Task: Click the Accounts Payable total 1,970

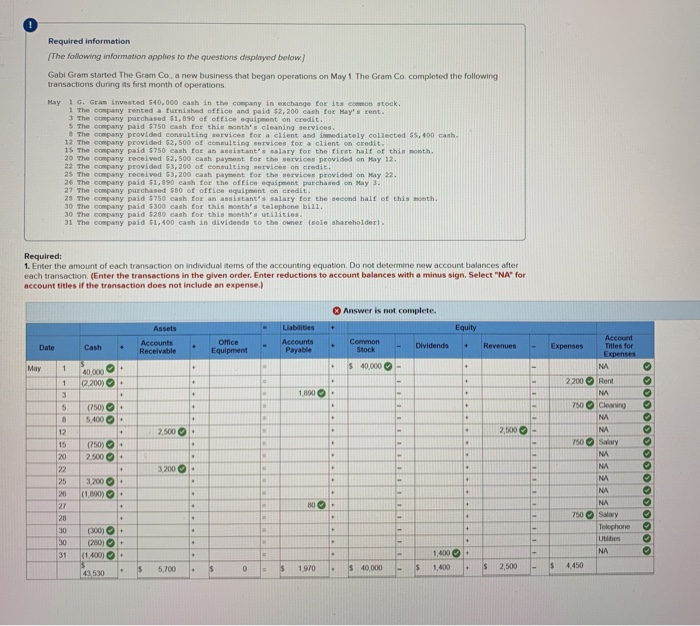Action: pyautogui.click(x=307, y=568)
